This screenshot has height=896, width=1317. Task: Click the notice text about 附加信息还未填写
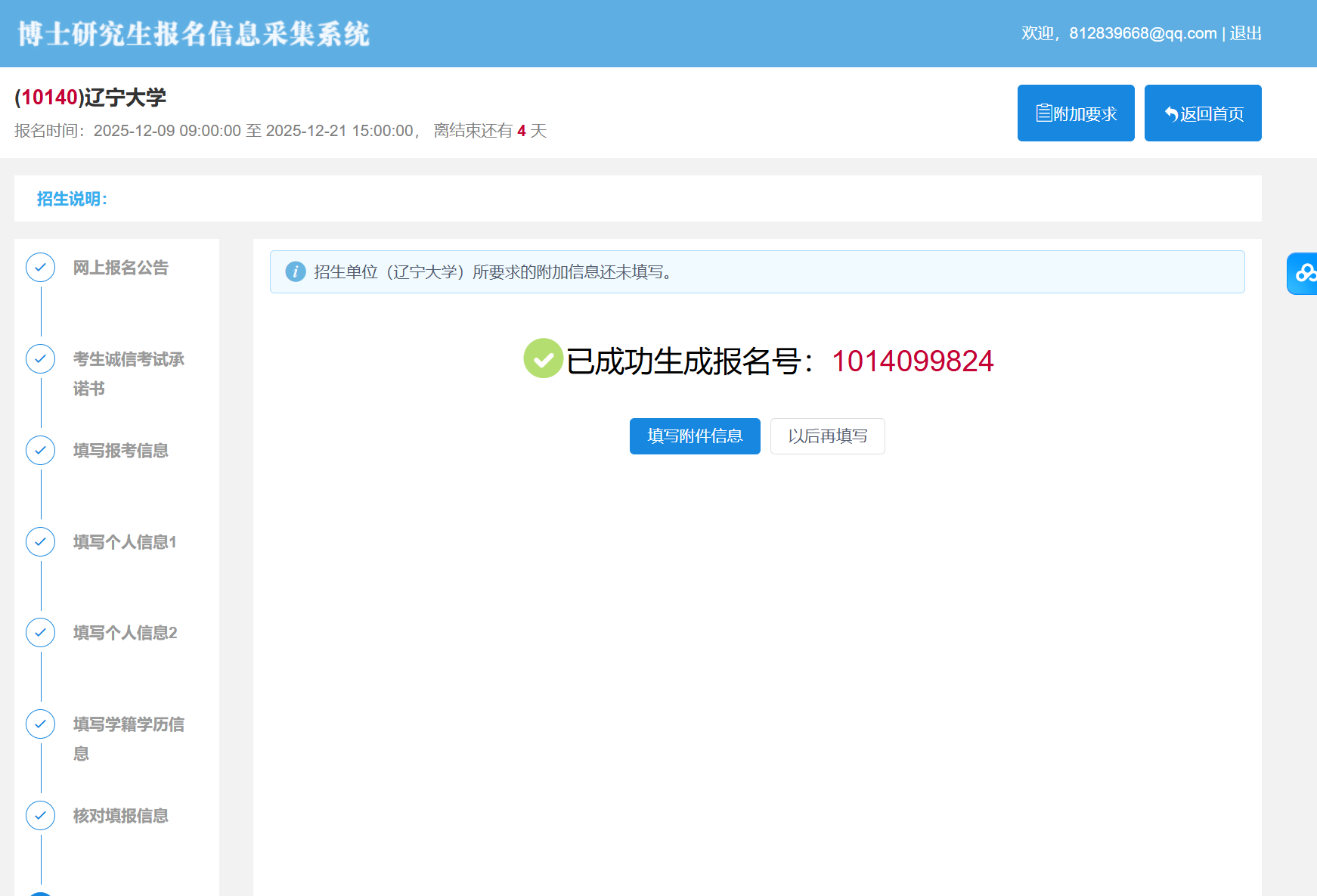tap(493, 272)
